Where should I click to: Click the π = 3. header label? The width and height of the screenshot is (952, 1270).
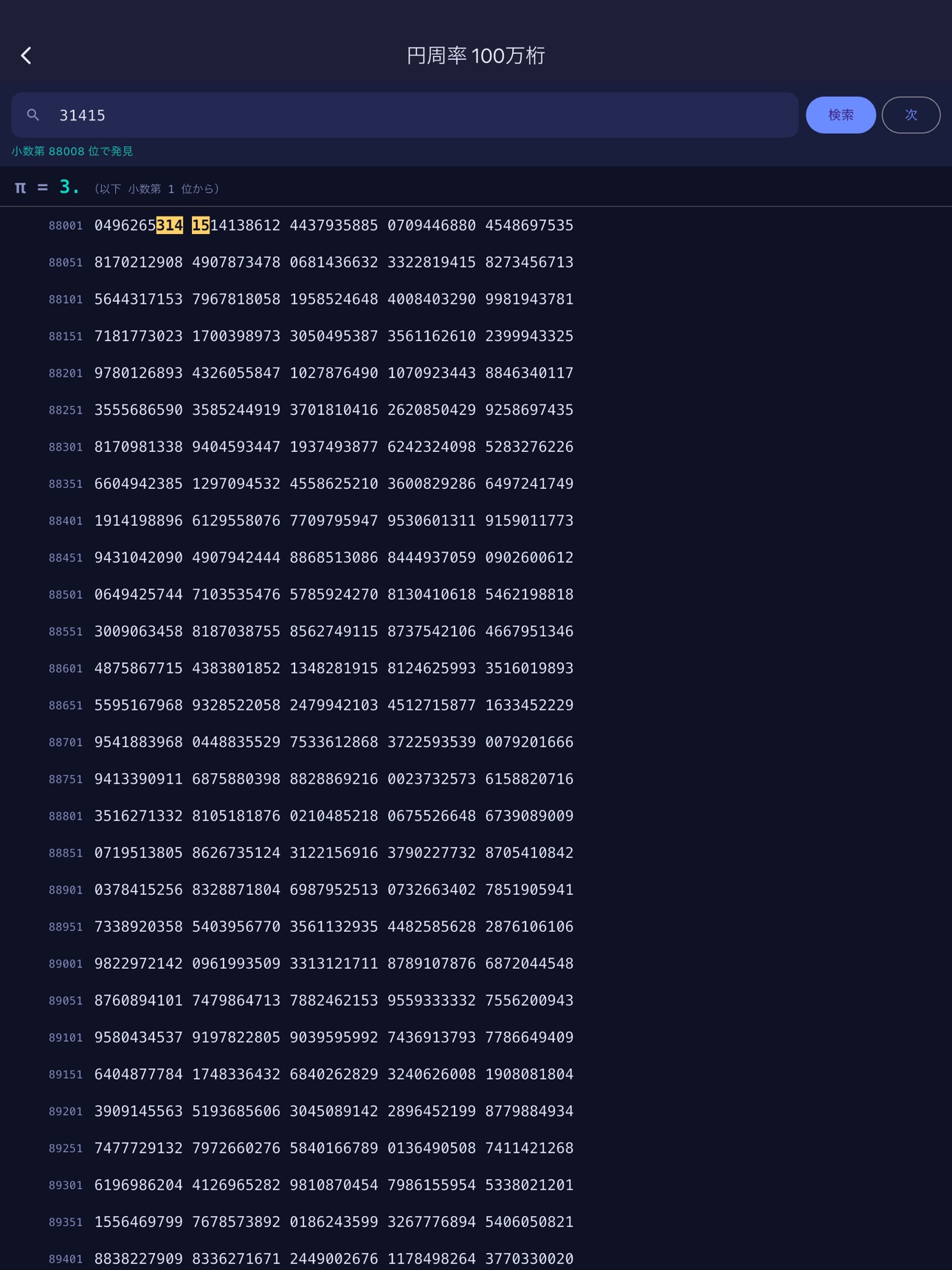47,187
